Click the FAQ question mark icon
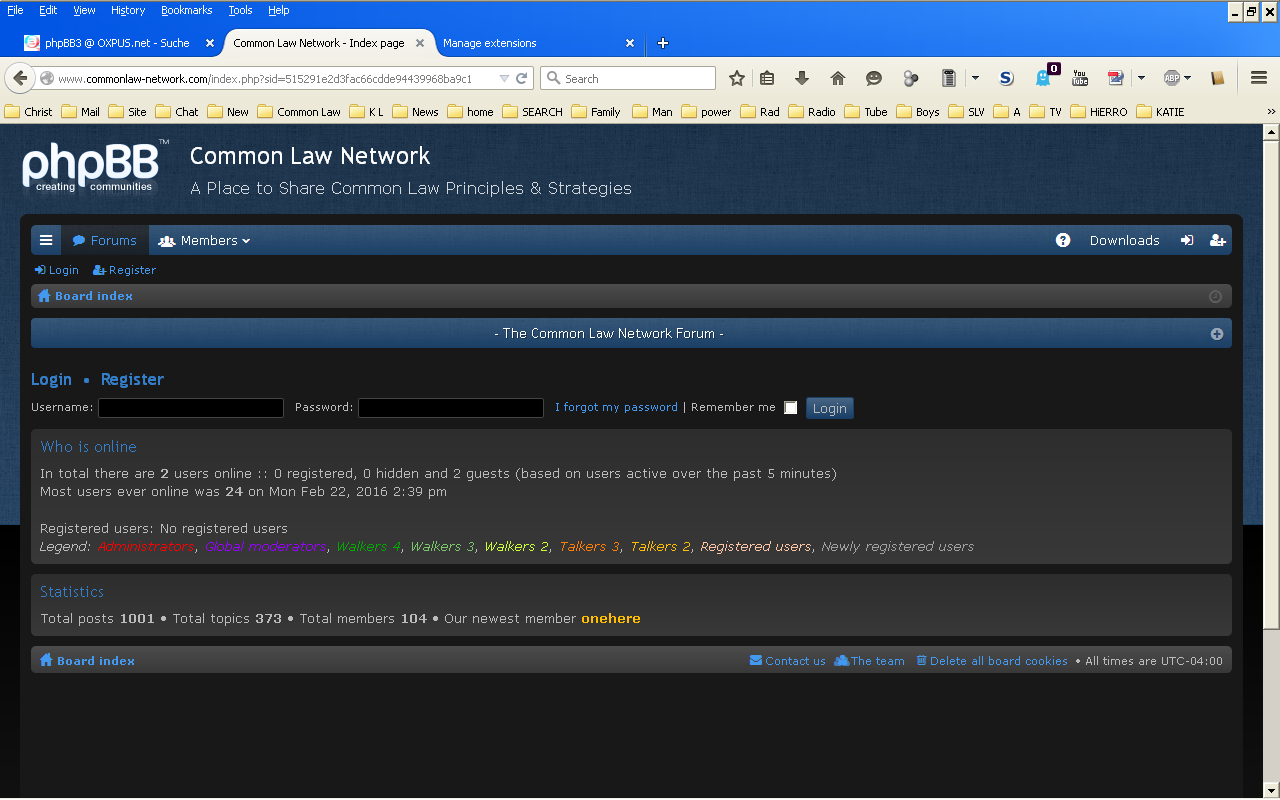Viewport: 1280px width, 800px height. coord(1063,241)
